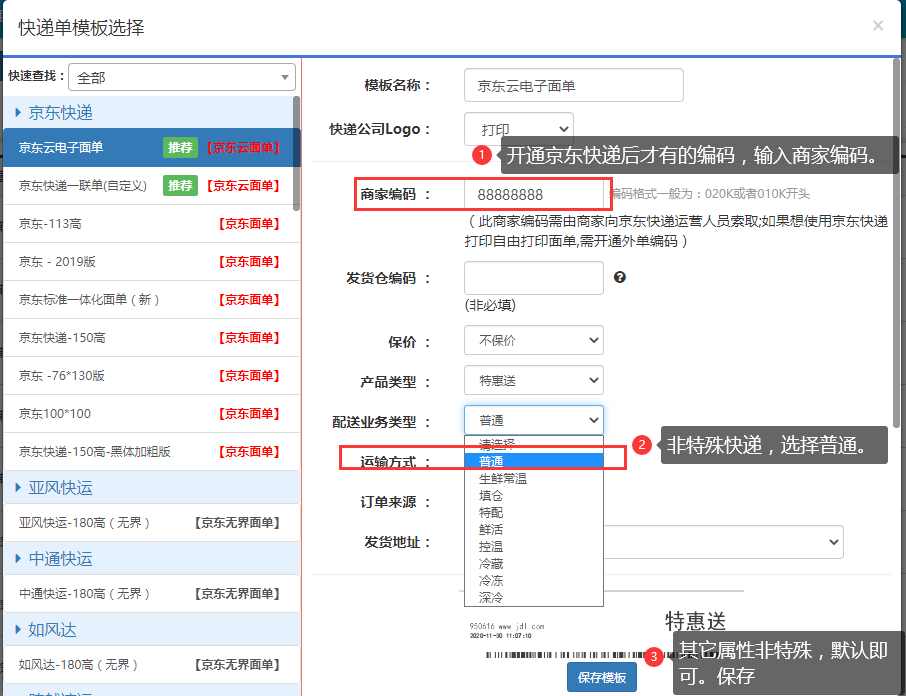Click the 商家编码 input field
The image size is (906, 696).
(x=535, y=194)
